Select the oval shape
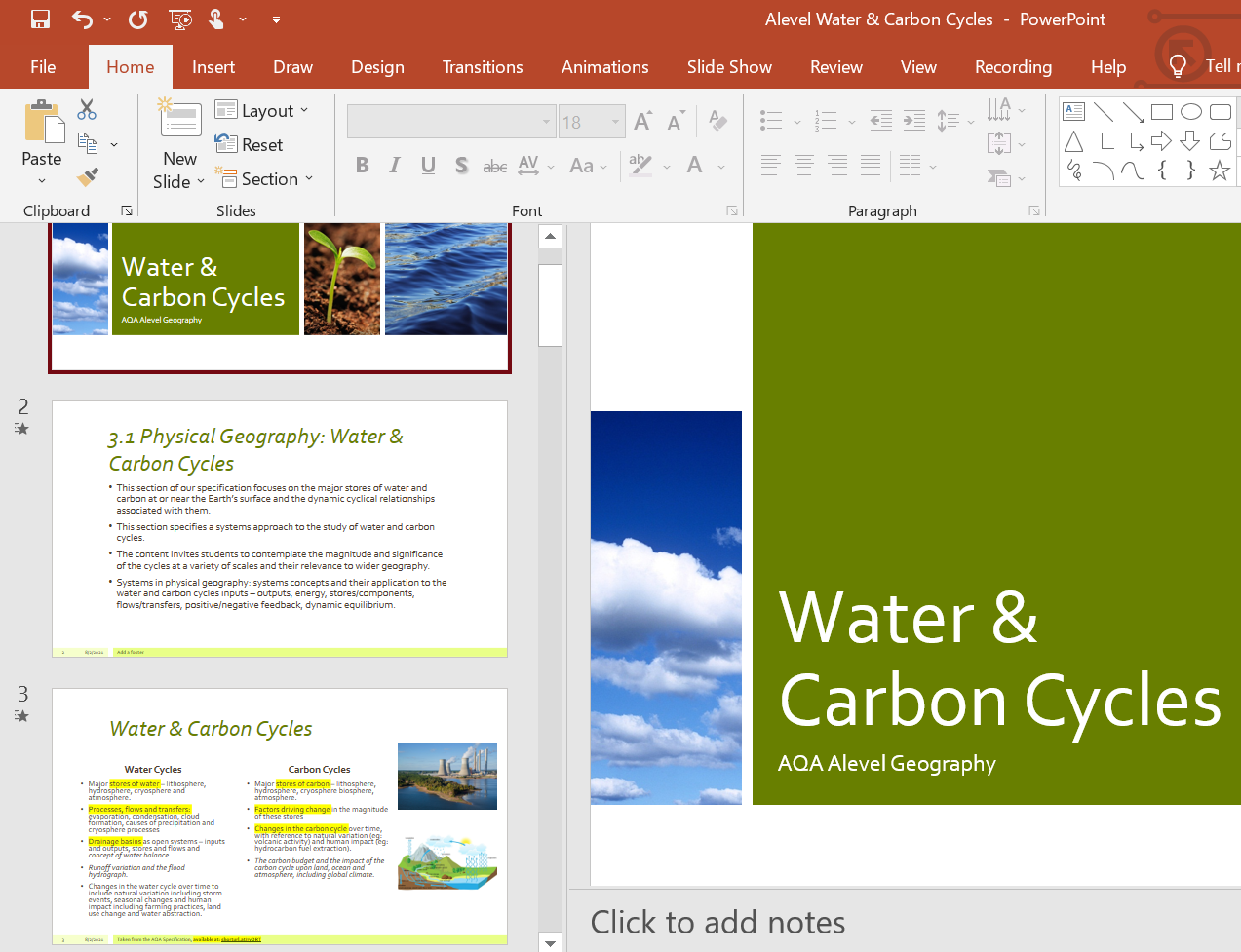The width and height of the screenshot is (1241, 952). pos(1191,112)
